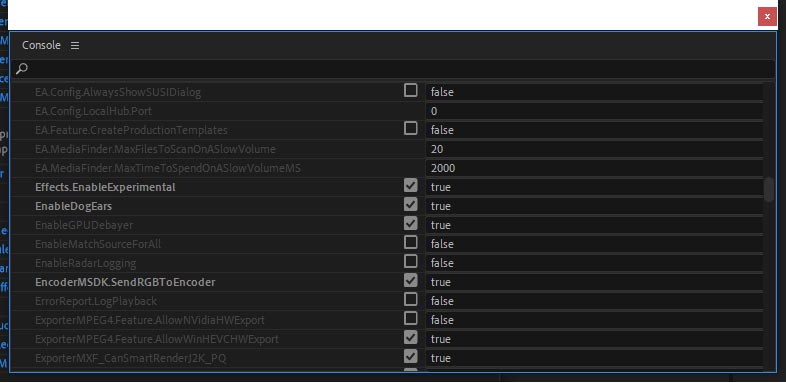The height and width of the screenshot is (383, 786).
Task: Toggle ExporterMXF_CanSmartRenderJ2K_PQ checkbox
Action: (411, 357)
